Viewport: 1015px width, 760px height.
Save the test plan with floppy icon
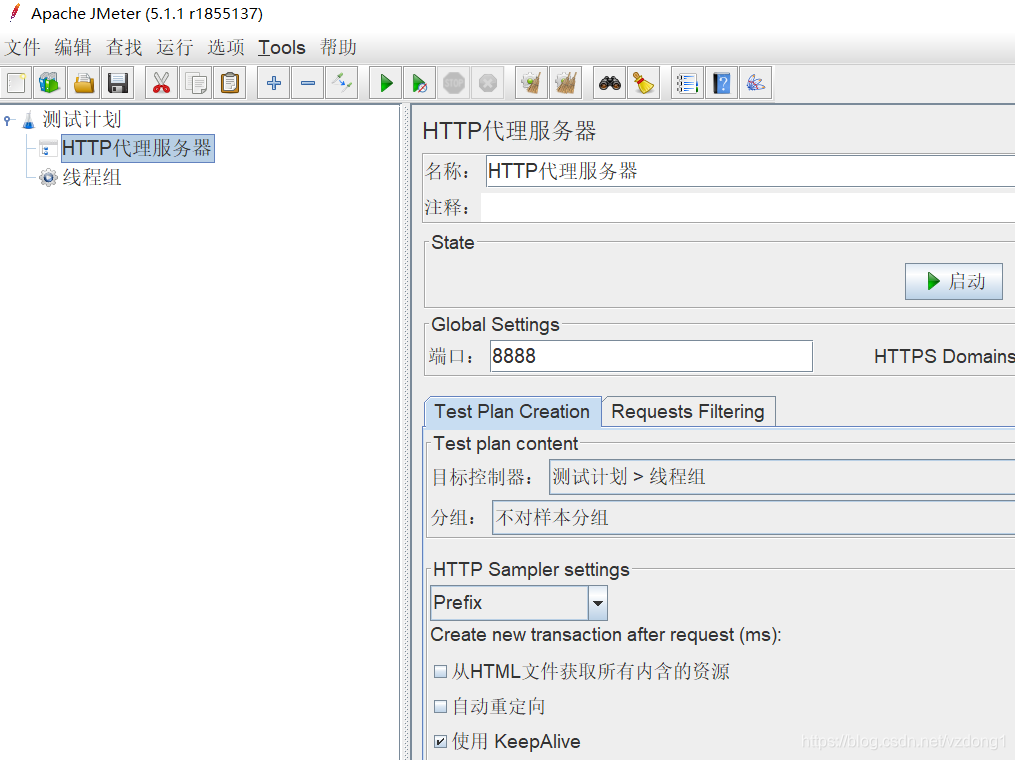(x=118, y=83)
